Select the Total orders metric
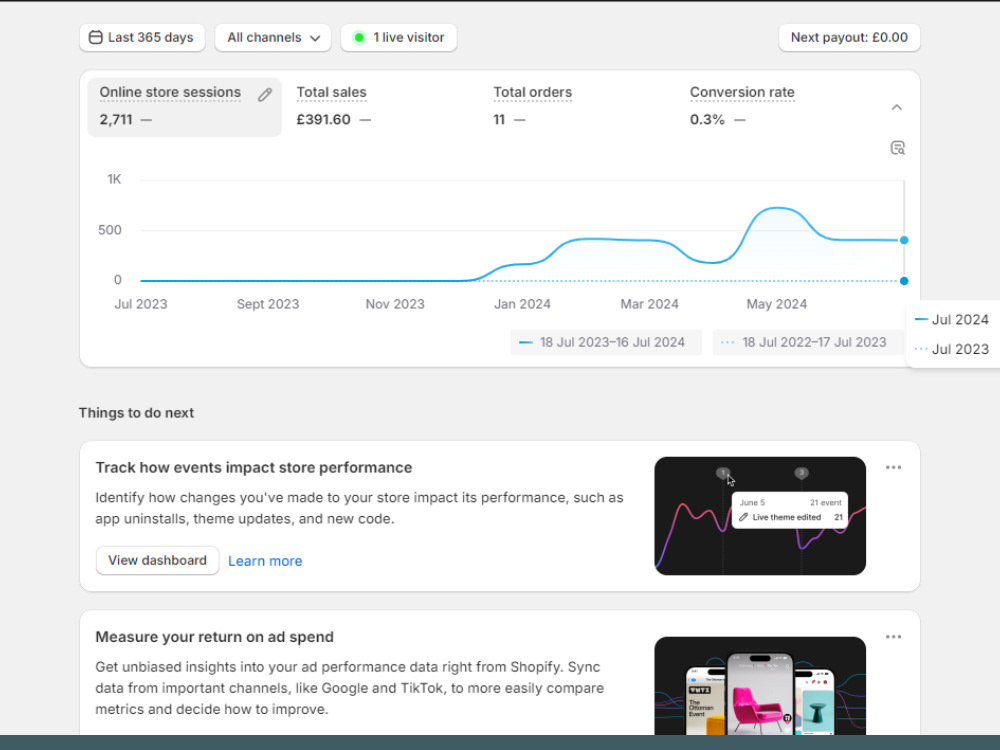Viewport: 1000px width, 750px height. (579, 107)
